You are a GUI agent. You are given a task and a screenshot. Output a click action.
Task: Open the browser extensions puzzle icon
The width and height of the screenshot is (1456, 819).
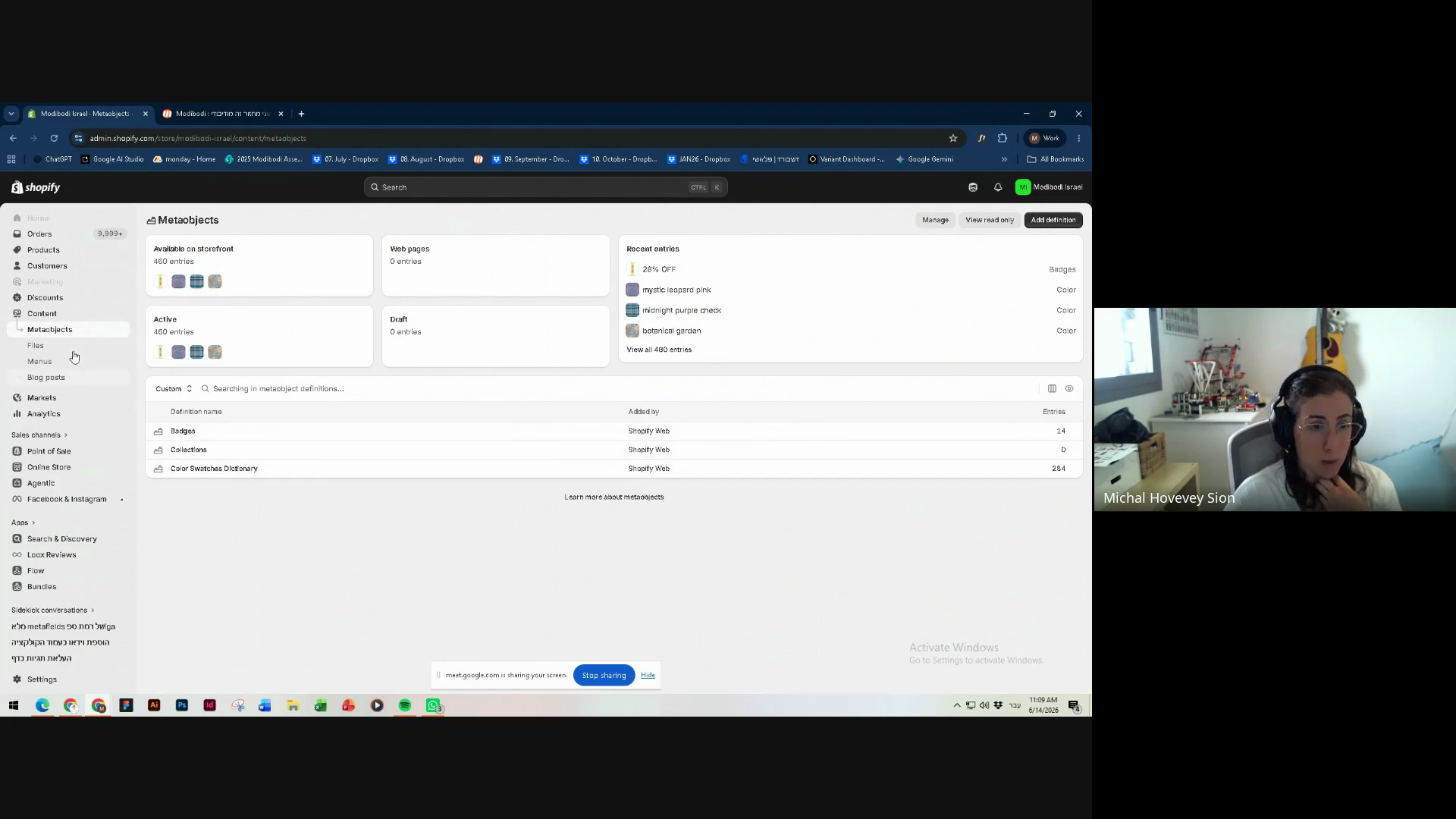[x=1003, y=138]
